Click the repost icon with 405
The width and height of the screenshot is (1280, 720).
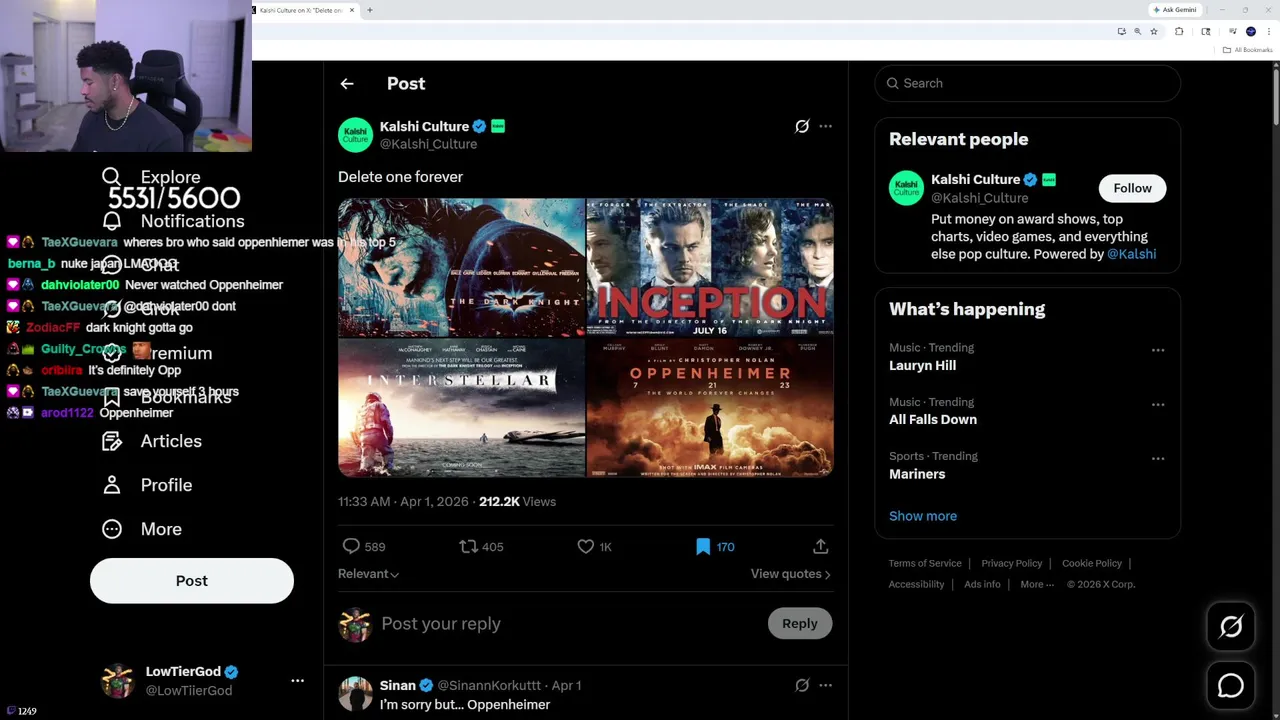coord(468,546)
